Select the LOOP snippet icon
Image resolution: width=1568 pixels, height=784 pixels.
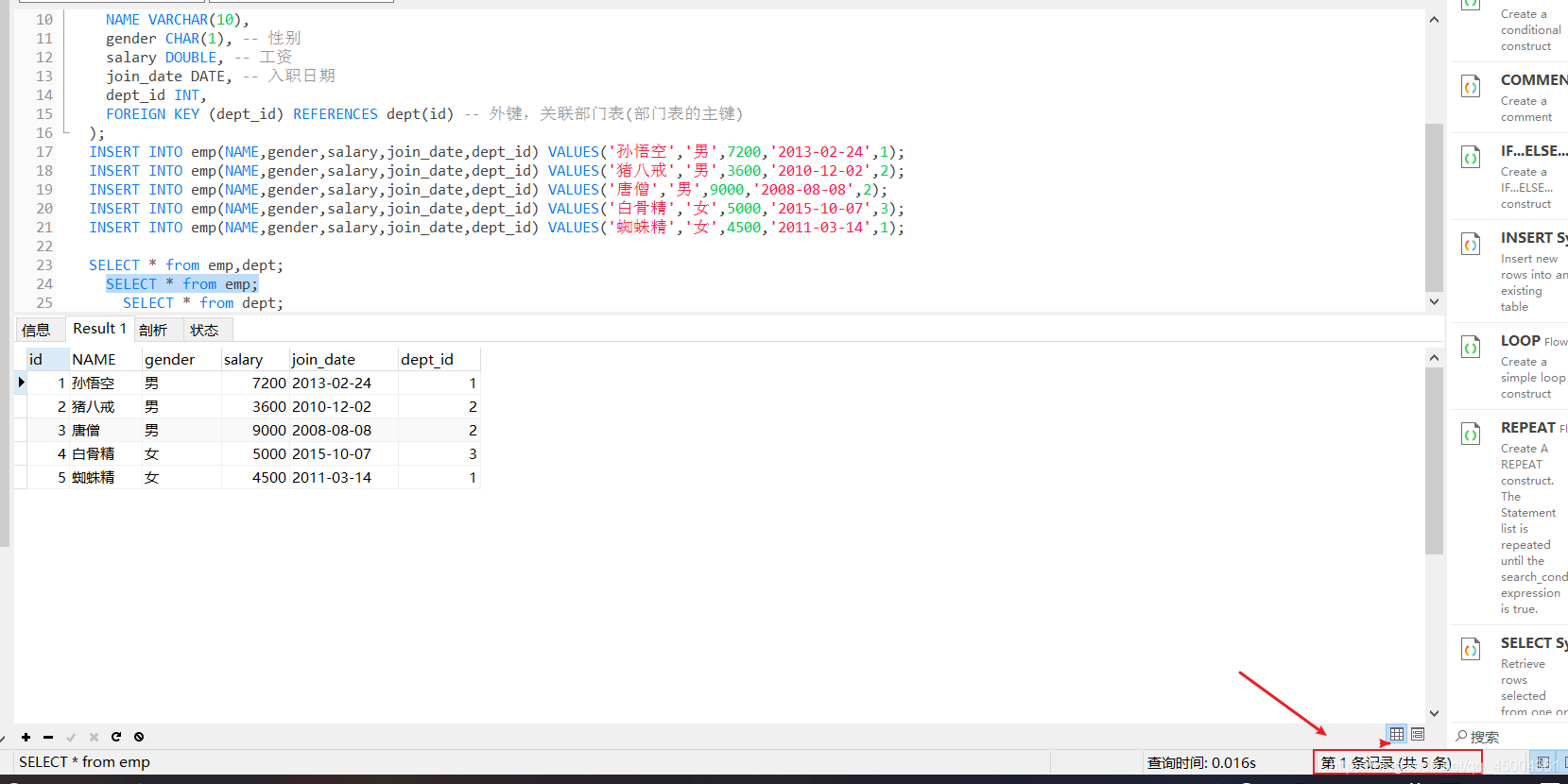click(x=1471, y=348)
